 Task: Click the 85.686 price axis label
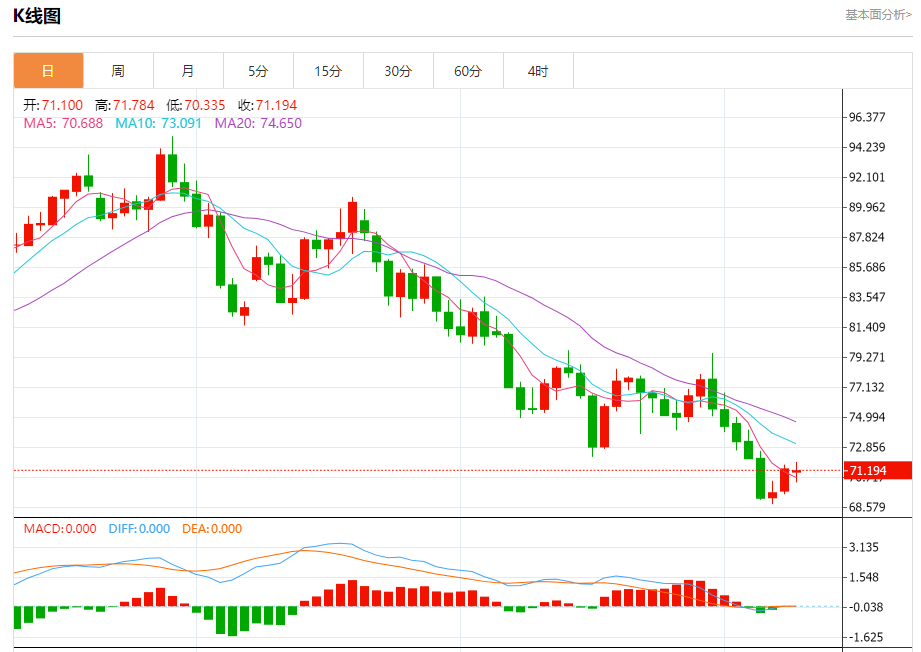click(867, 267)
